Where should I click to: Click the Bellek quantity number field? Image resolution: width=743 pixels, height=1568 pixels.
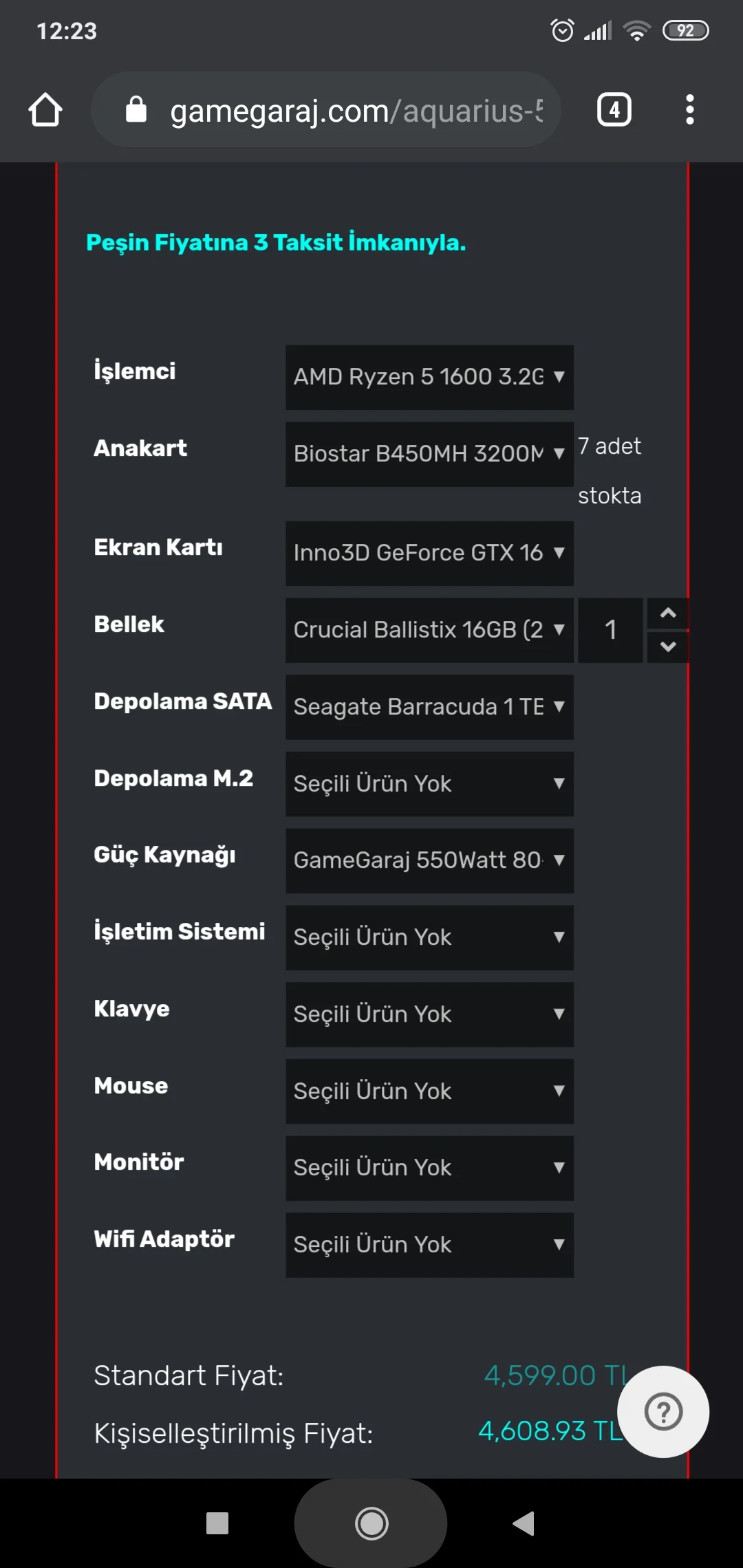(x=610, y=630)
